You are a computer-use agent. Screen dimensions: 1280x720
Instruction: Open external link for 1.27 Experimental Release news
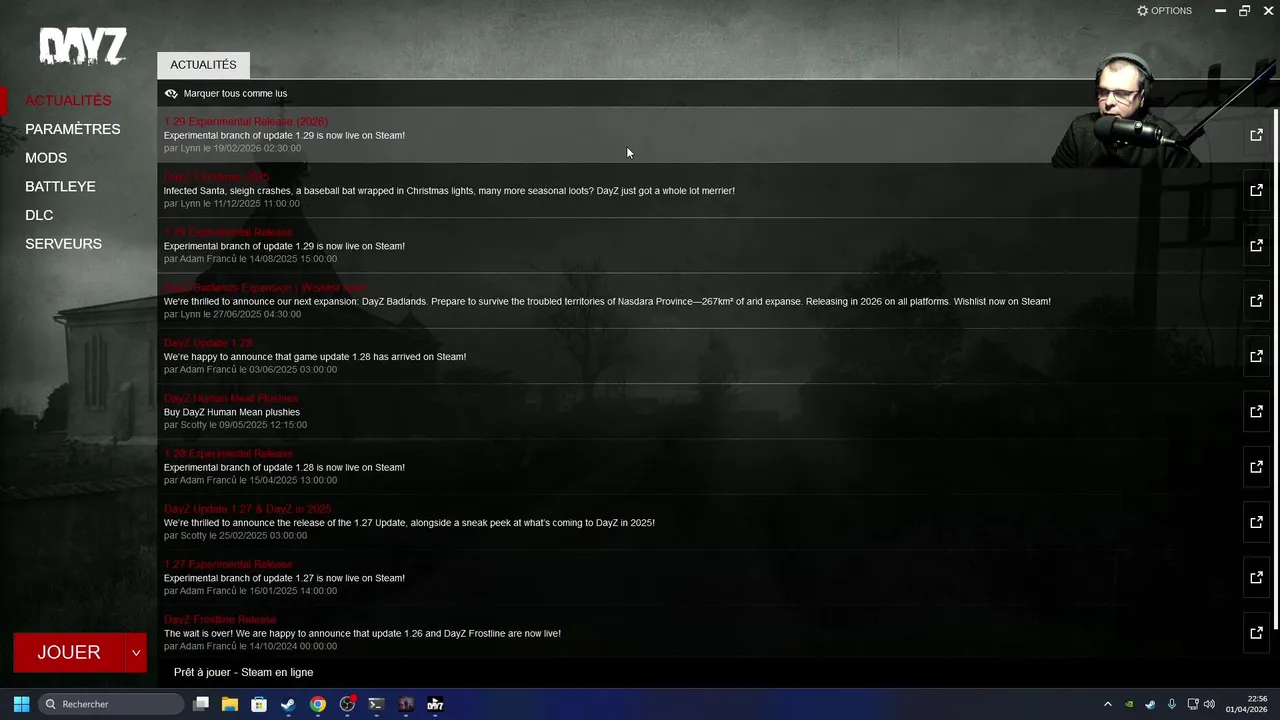(x=1256, y=577)
